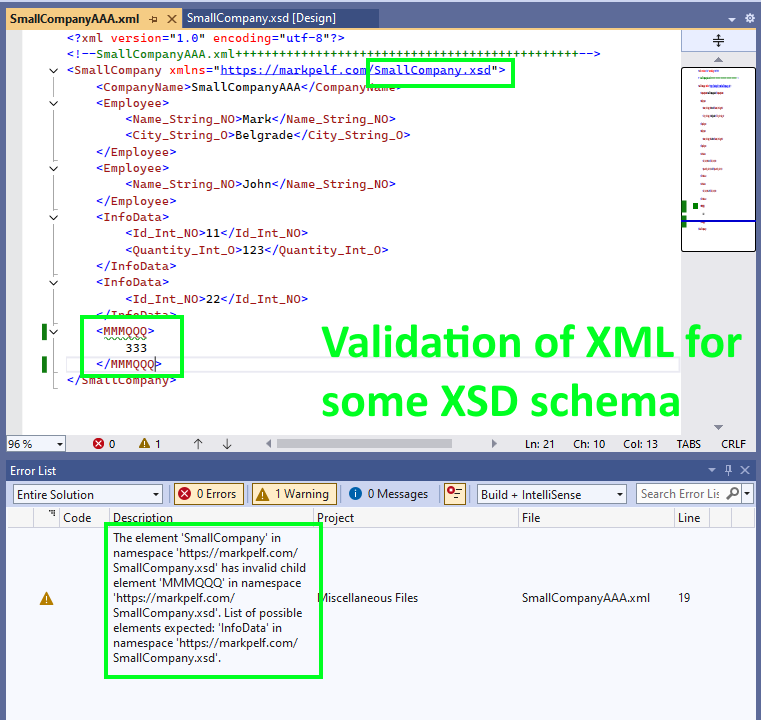Switch to SmallCompany.xsd [Design] tab
Screen dimensions: 761x720
(261, 18)
